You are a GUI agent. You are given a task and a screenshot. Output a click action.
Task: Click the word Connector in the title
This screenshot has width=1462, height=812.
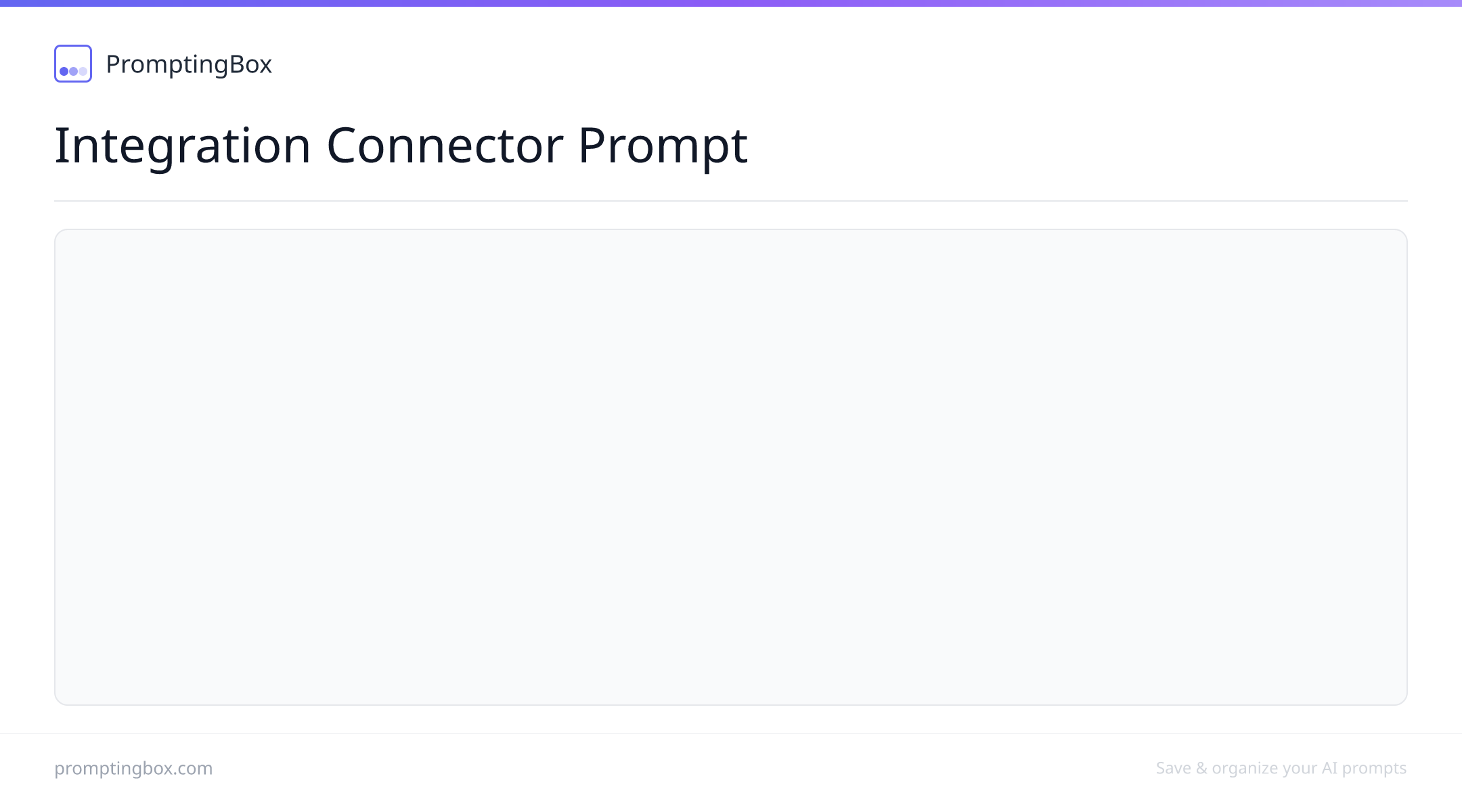tap(445, 145)
